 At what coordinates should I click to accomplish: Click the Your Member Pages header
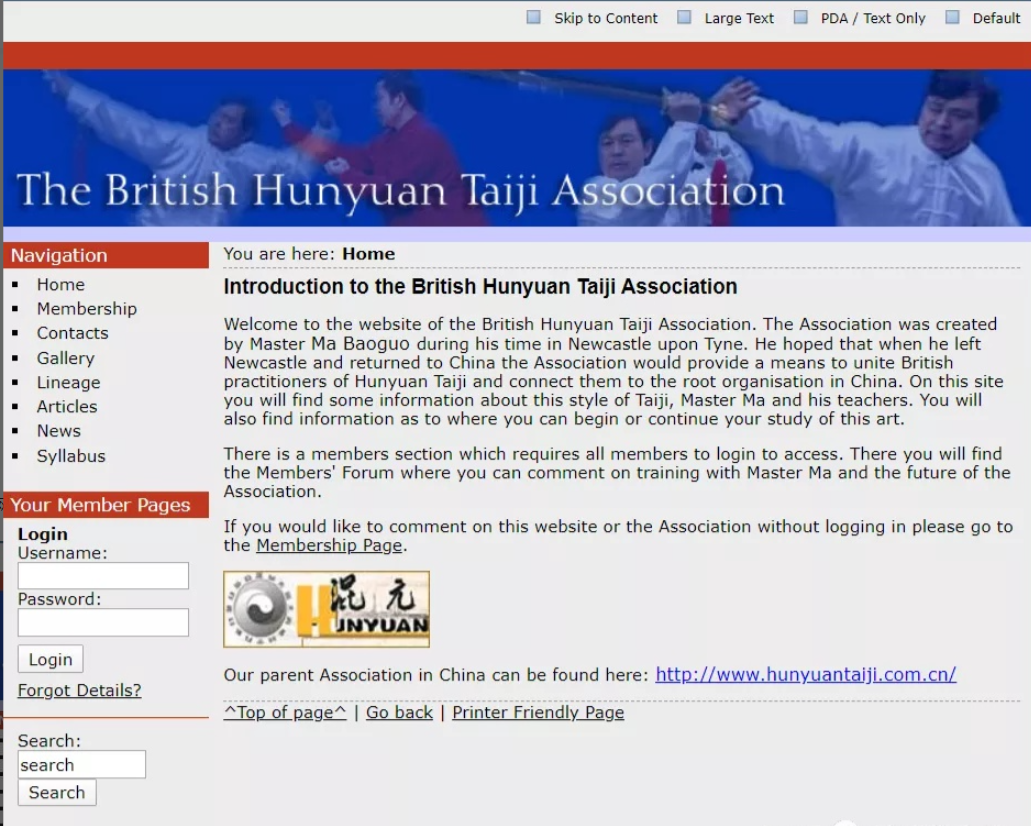(x=106, y=504)
